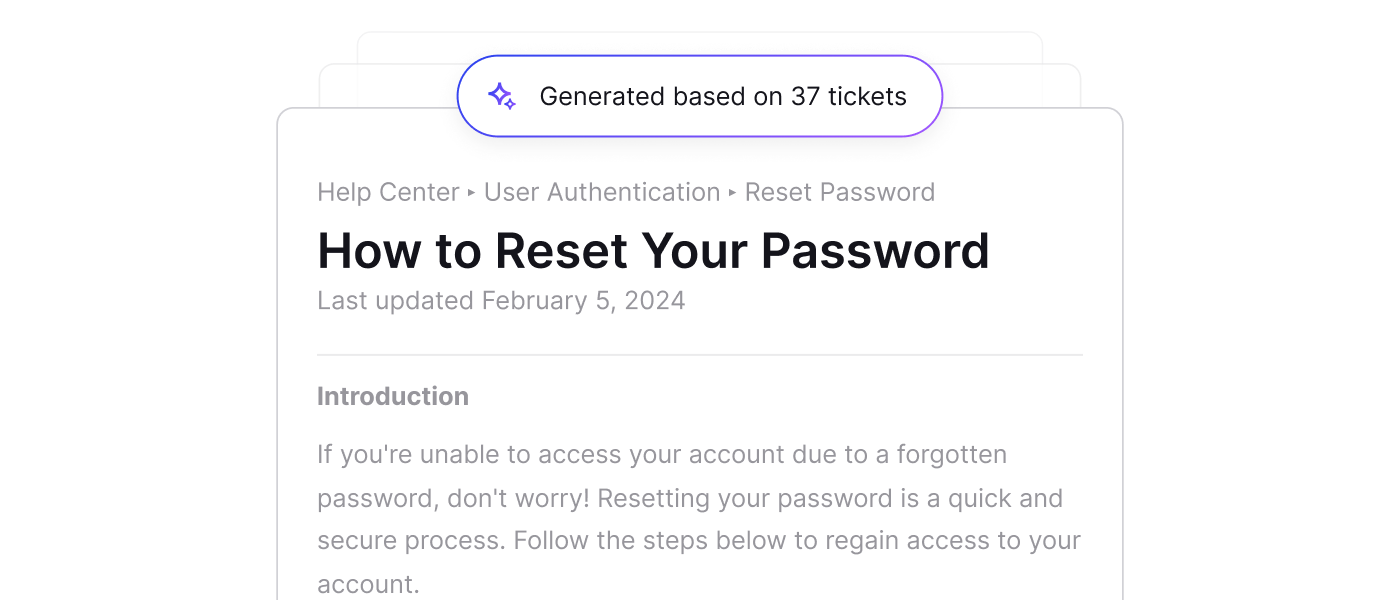Click the word 'account.' on last line

(368, 584)
